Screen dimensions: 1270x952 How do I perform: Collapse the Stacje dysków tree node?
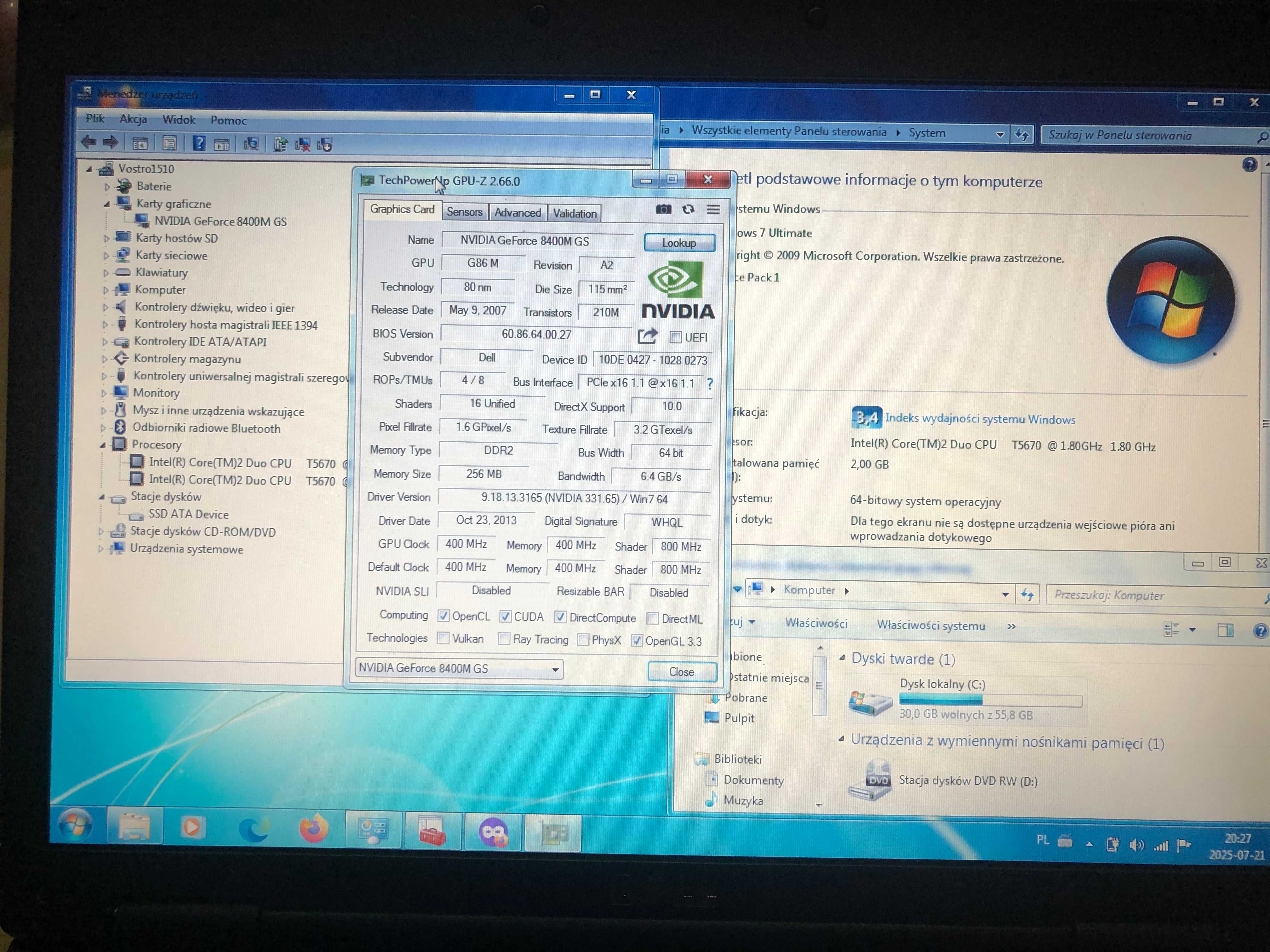[x=102, y=497]
